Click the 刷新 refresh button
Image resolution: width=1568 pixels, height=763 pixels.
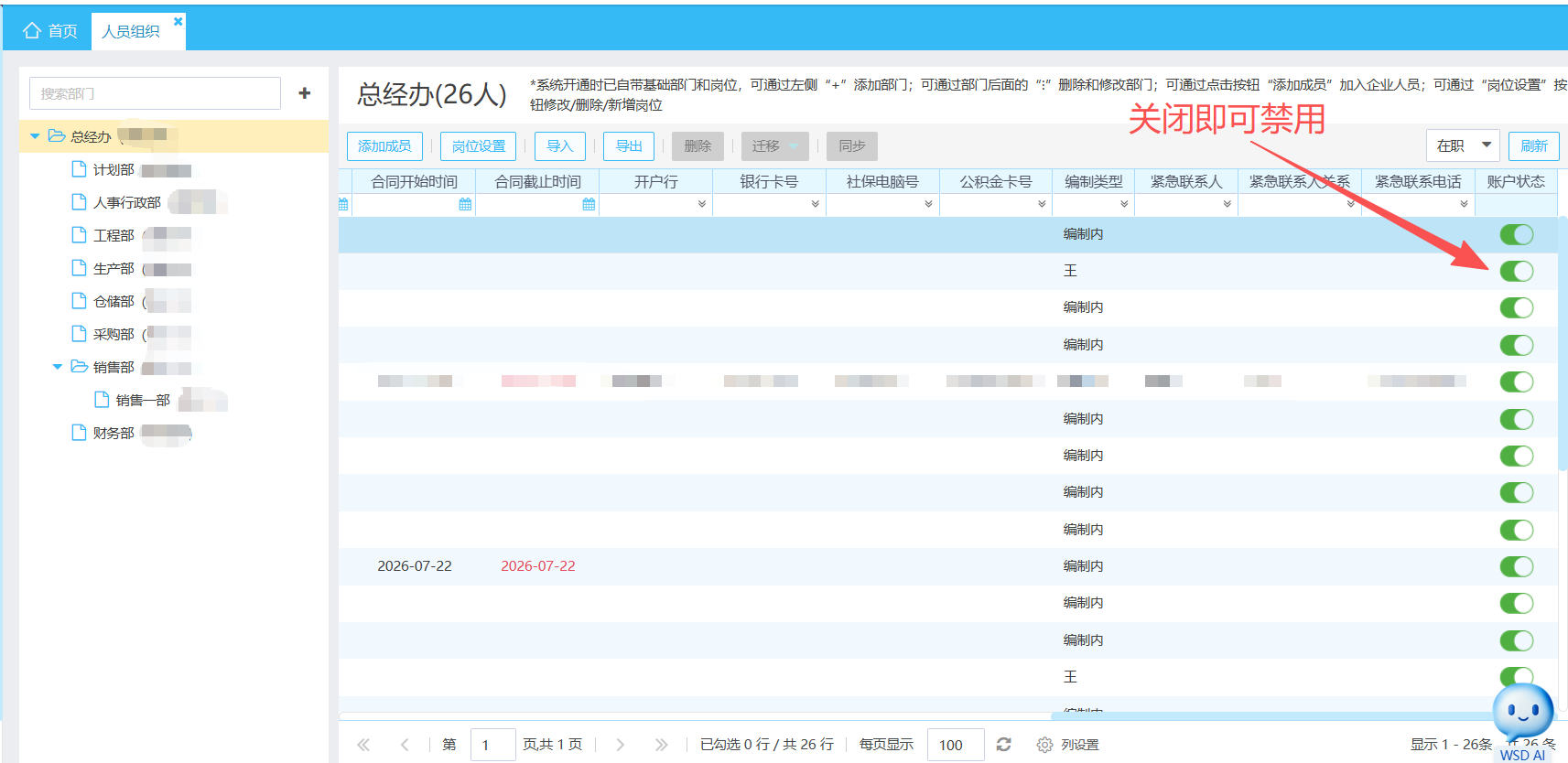[1533, 145]
